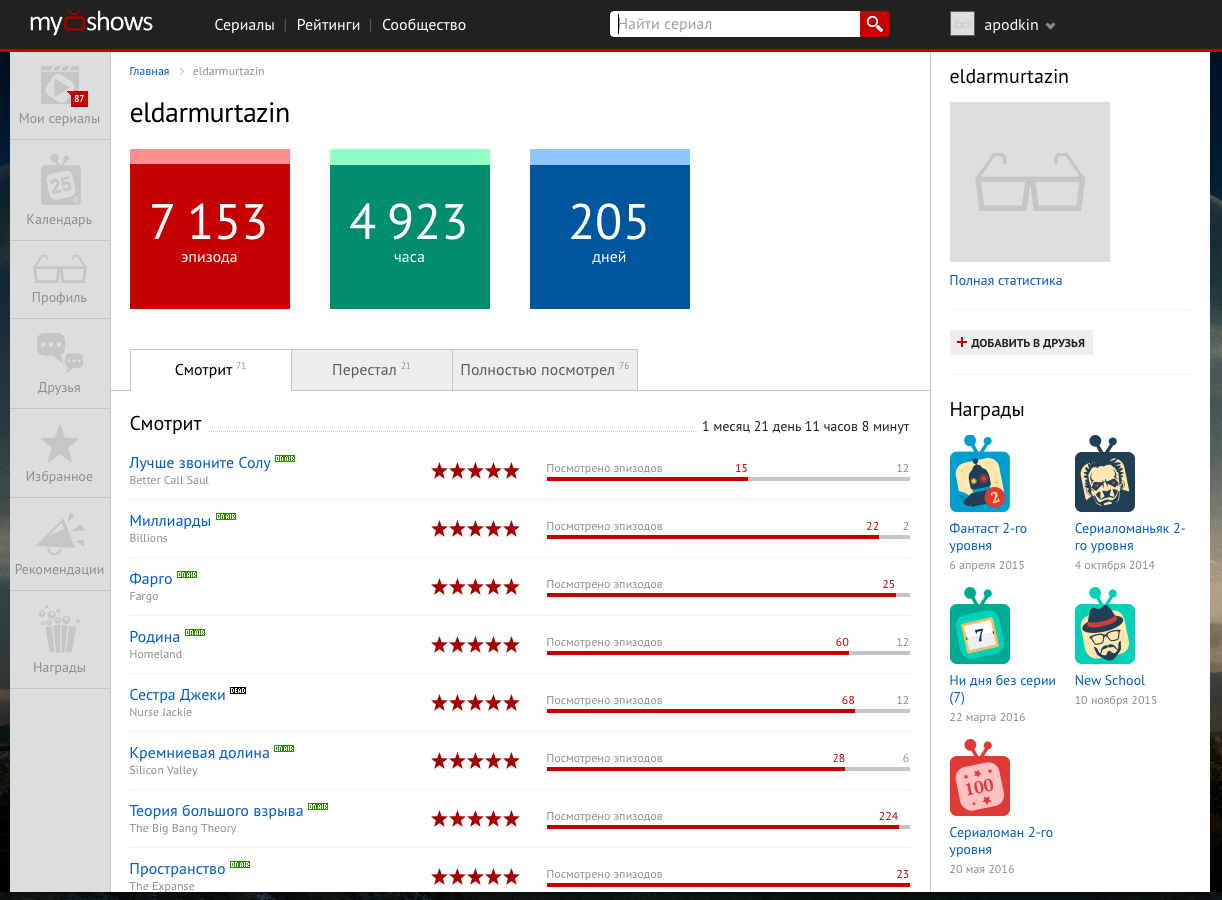Click the red 87 notification badge

click(79, 98)
